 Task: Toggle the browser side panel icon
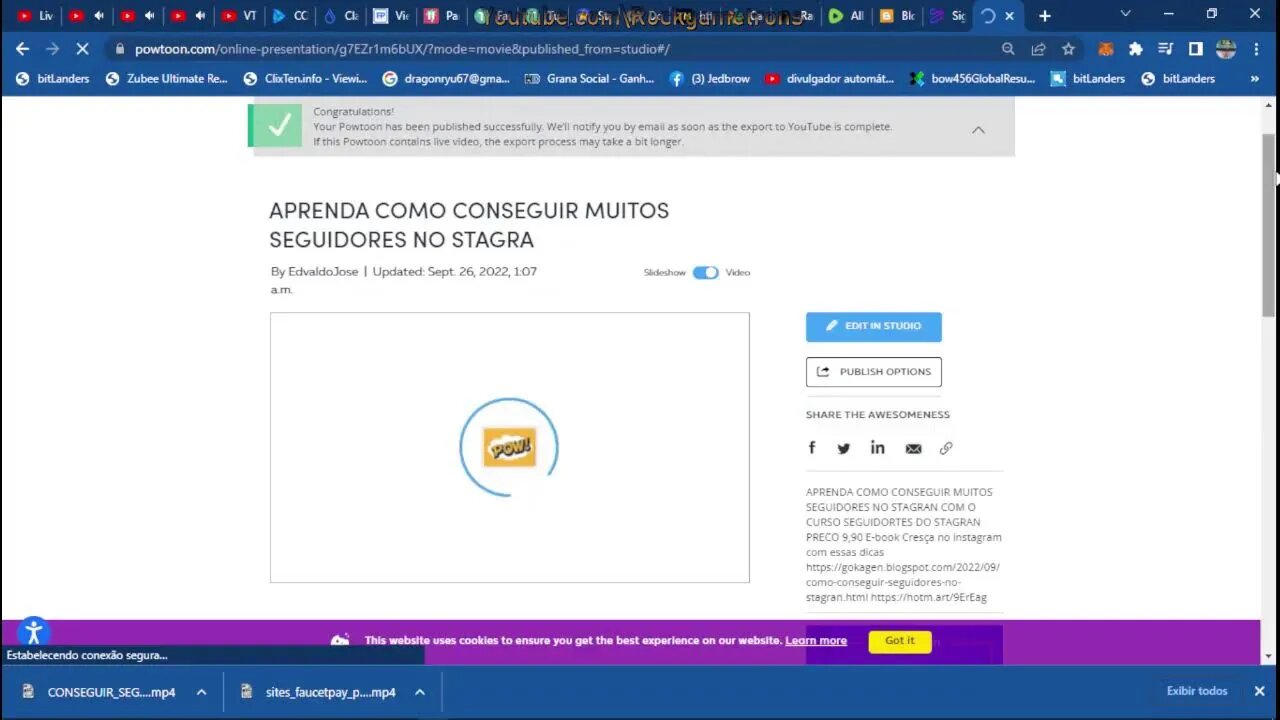pos(1196,49)
